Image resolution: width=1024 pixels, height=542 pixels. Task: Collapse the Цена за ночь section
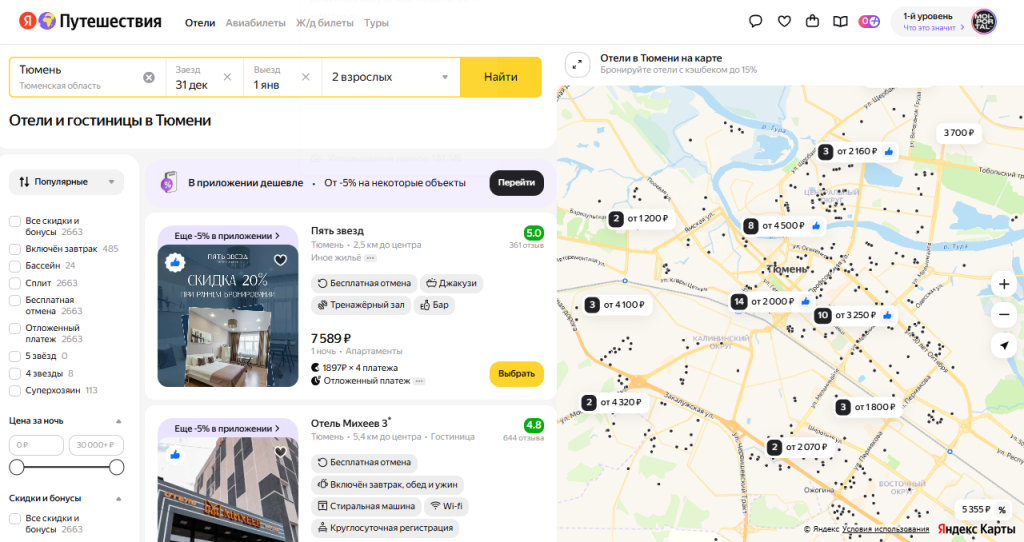[119, 421]
